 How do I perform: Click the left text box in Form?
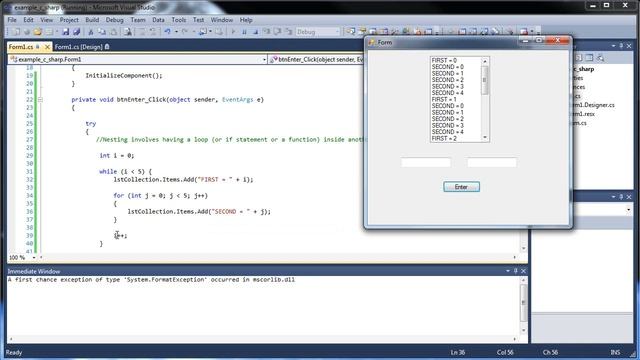425,162
